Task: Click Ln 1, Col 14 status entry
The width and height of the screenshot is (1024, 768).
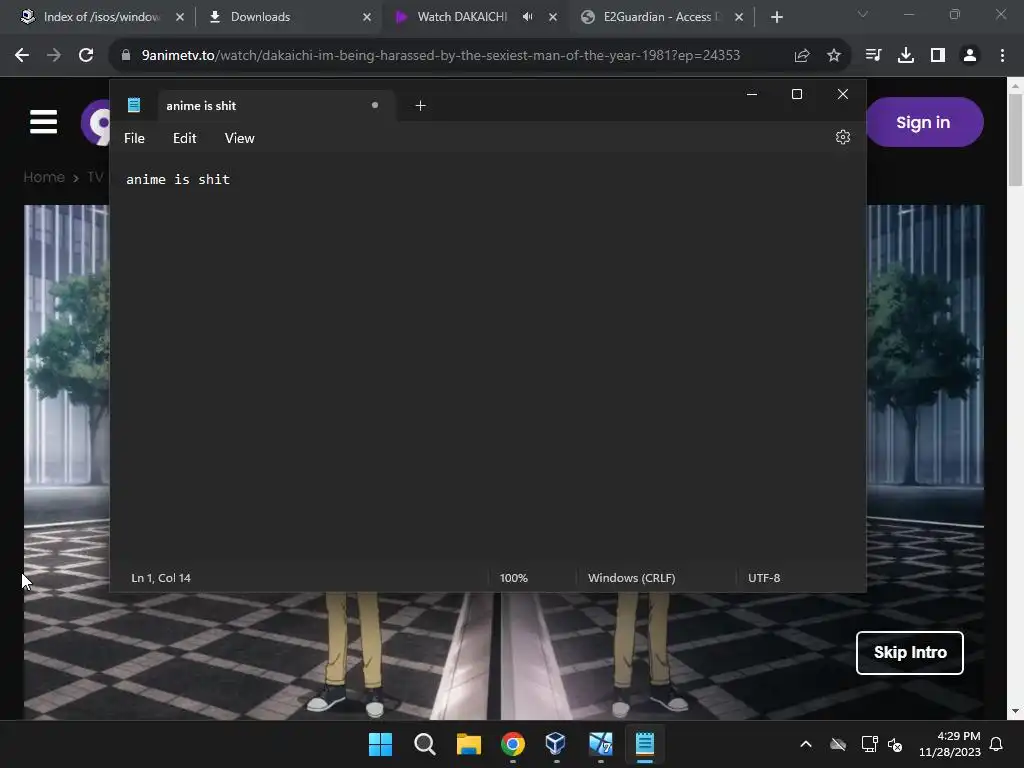Action: coord(161,578)
